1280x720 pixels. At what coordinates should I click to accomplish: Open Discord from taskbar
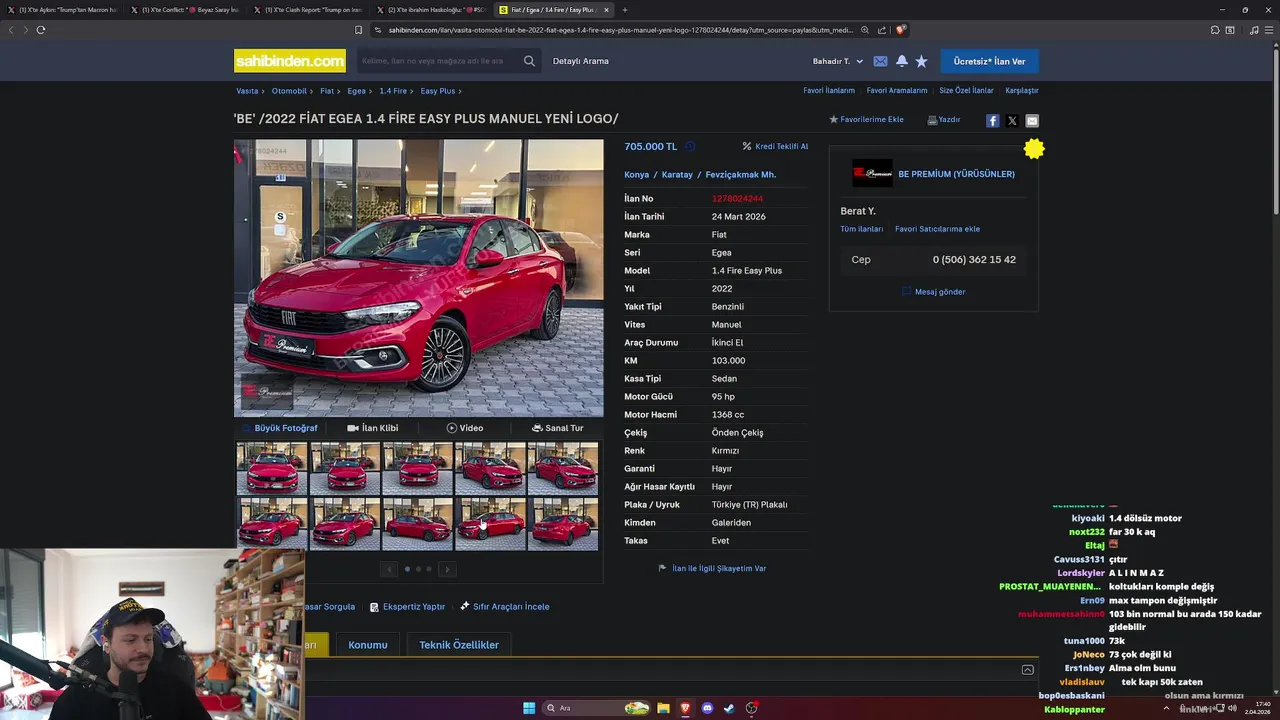click(x=707, y=708)
